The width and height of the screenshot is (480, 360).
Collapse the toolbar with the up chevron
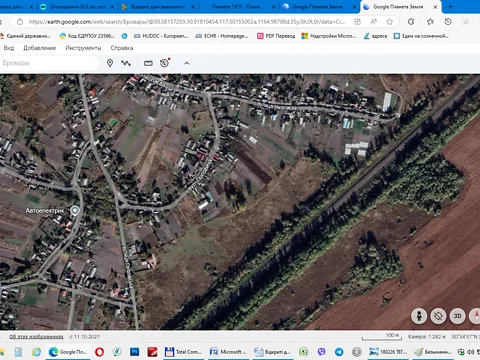click(187, 63)
